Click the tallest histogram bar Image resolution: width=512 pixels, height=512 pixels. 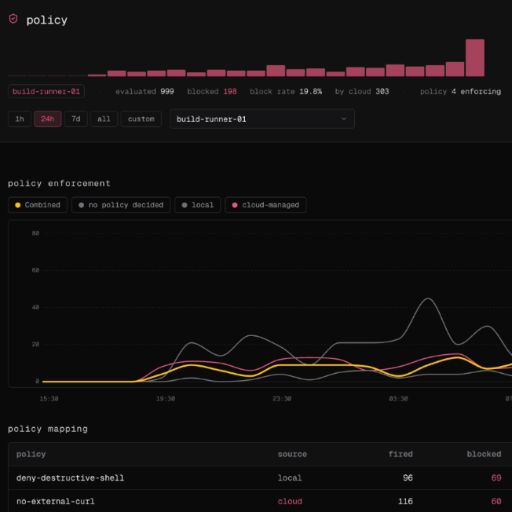pyautogui.click(x=475, y=58)
